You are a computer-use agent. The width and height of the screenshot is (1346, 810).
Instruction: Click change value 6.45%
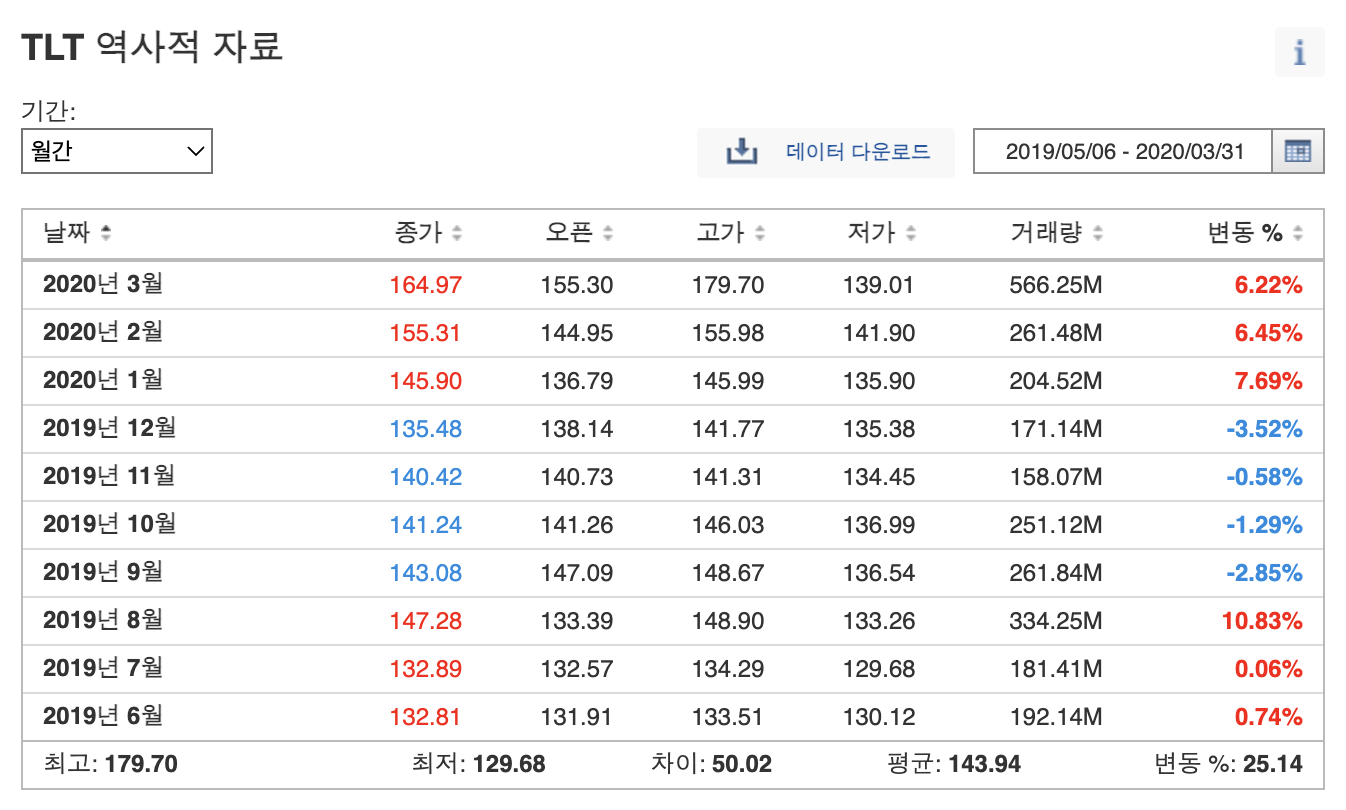(1268, 333)
